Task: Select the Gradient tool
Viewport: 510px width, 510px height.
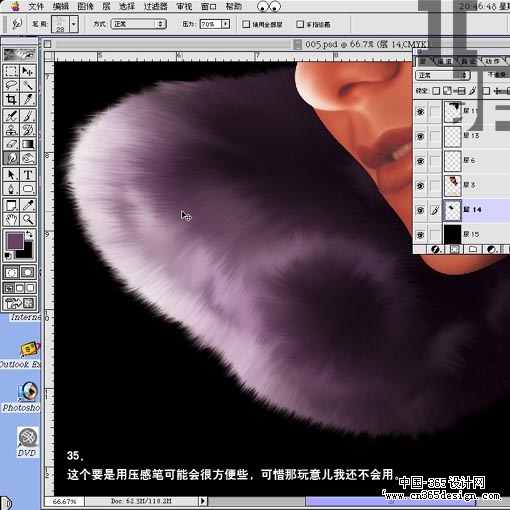Action: (x=28, y=144)
